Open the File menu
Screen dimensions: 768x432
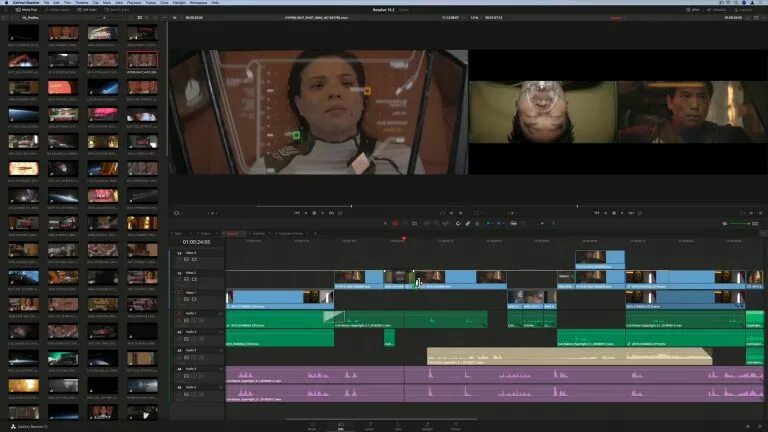[46, 2]
